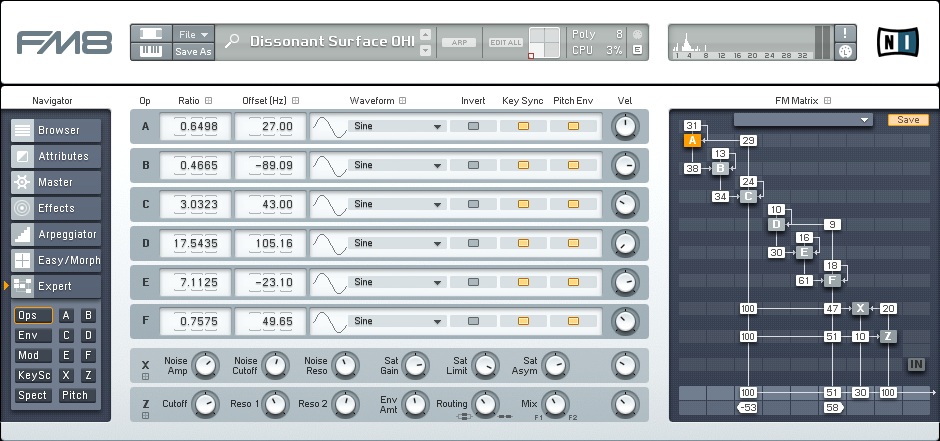
Task: Click the plus icon next to FM Matrix
Action: pos(827,101)
